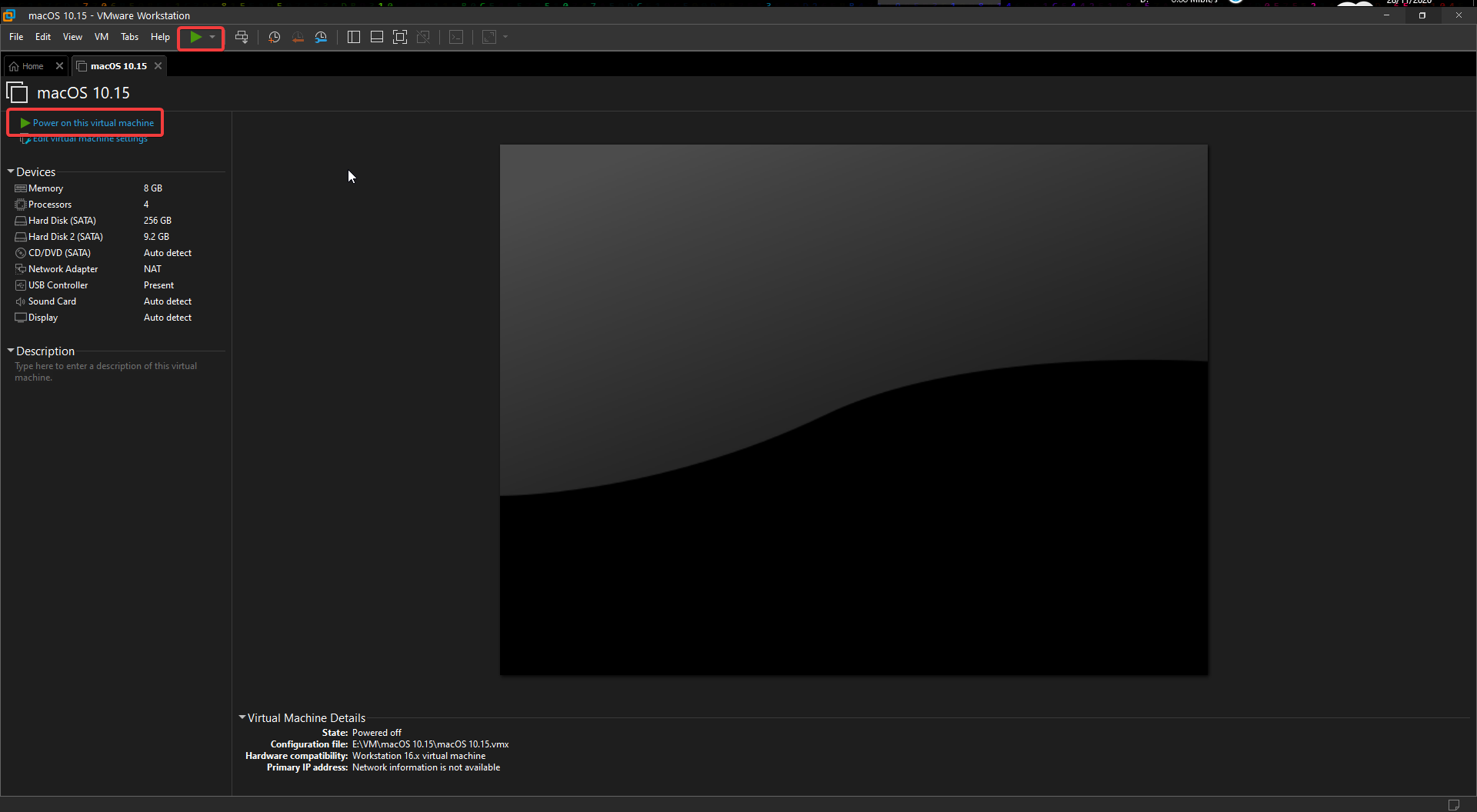Close the Home tab

pyautogui.click(x=59, y=66)
